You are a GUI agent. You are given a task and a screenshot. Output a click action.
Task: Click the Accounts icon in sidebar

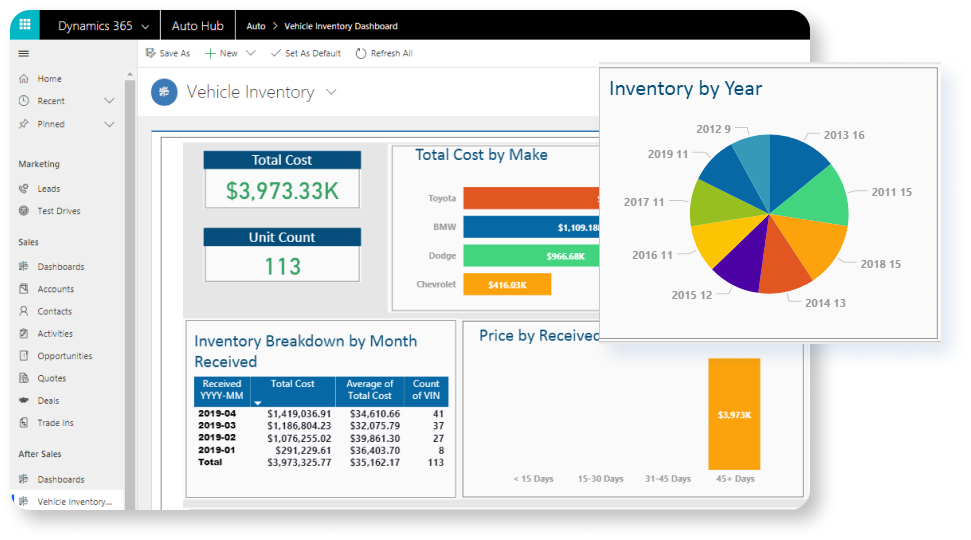pos(24,289)
